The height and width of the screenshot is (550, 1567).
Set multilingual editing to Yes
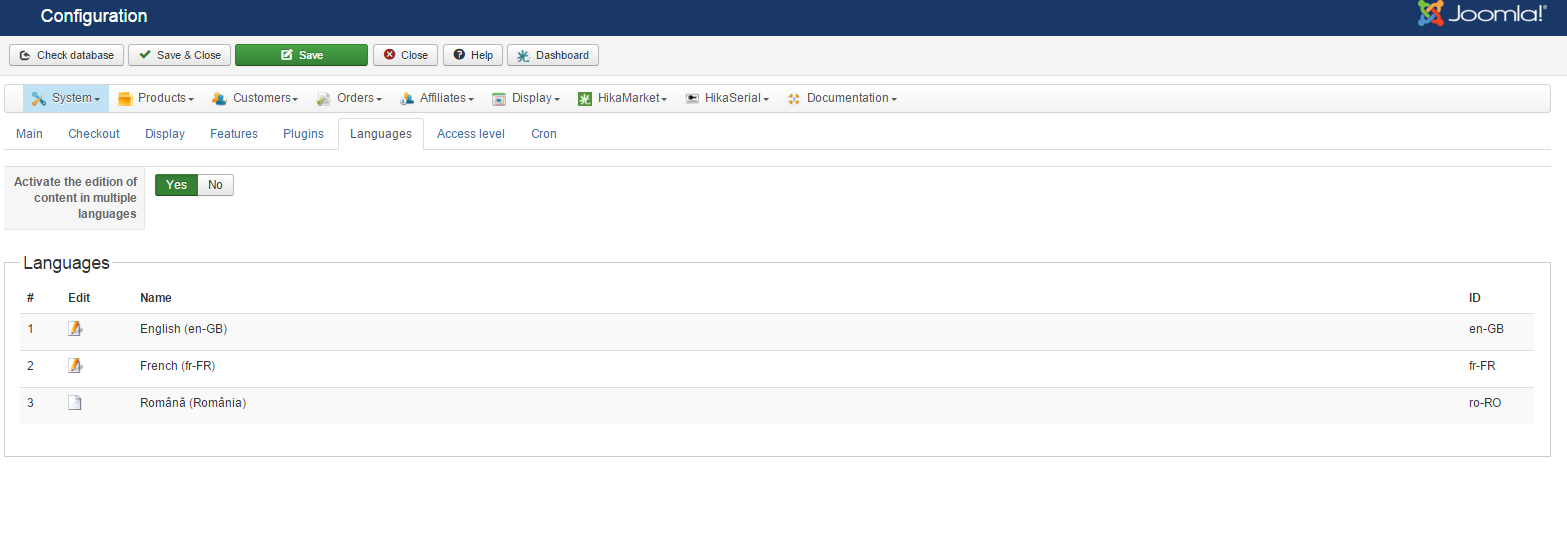177,185
